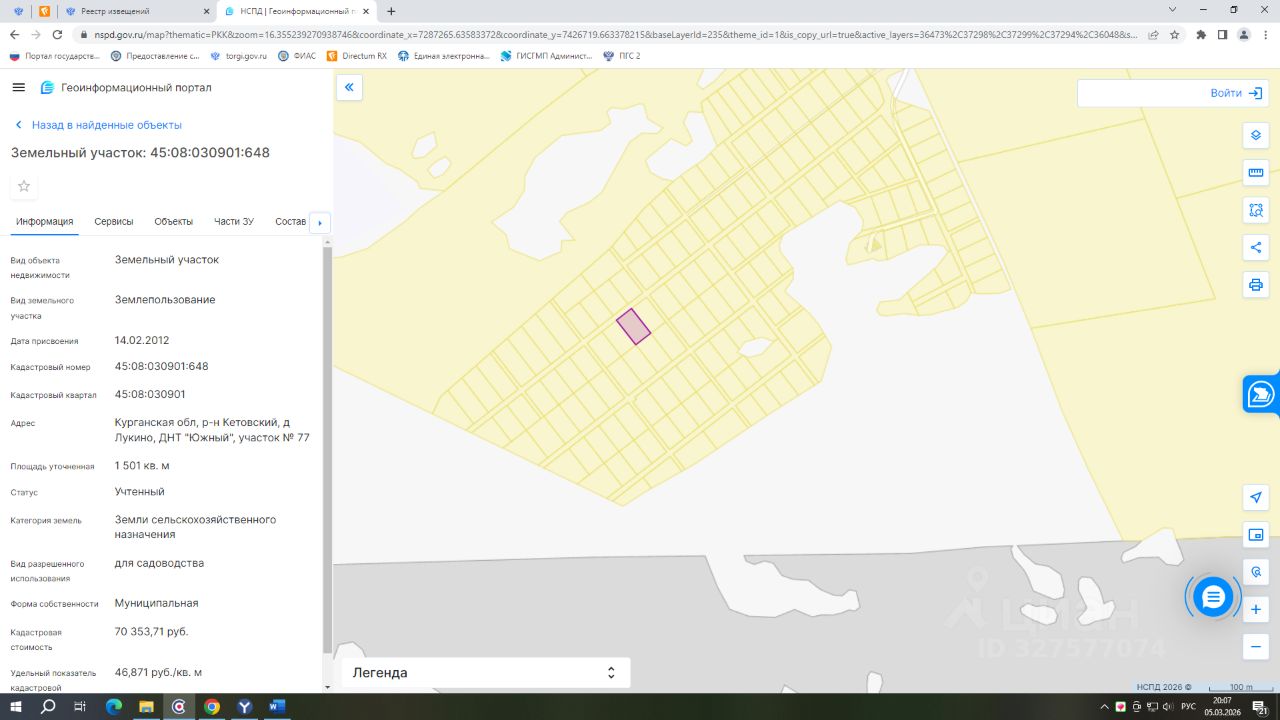Click the permitted use value для садоводства
Image resolution: width=1280 pixels, height=720 pixels.
pyautogui.click(x=160, y=563)
